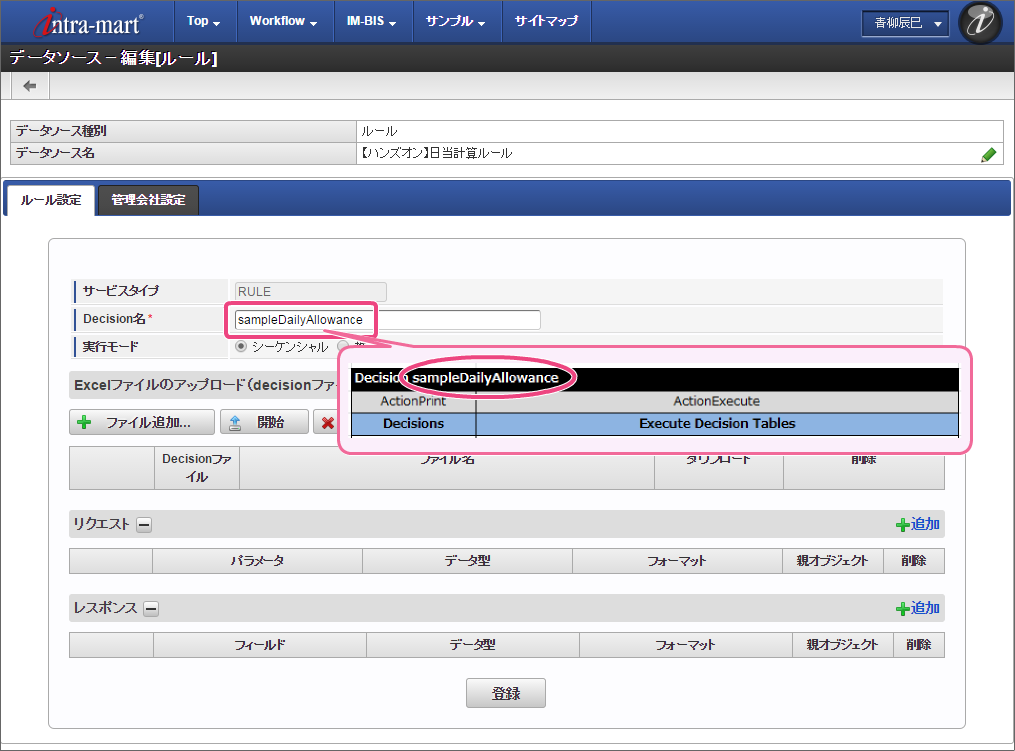Click the ファイル追加... button
Image resolution: width=1015 pixels, height=751 pixels.
142,422
